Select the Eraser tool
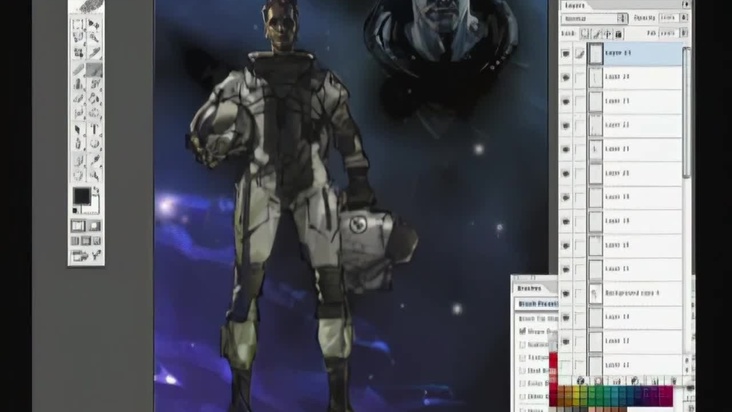Viewport: 732px width, 412px height. tap(78, 98)
